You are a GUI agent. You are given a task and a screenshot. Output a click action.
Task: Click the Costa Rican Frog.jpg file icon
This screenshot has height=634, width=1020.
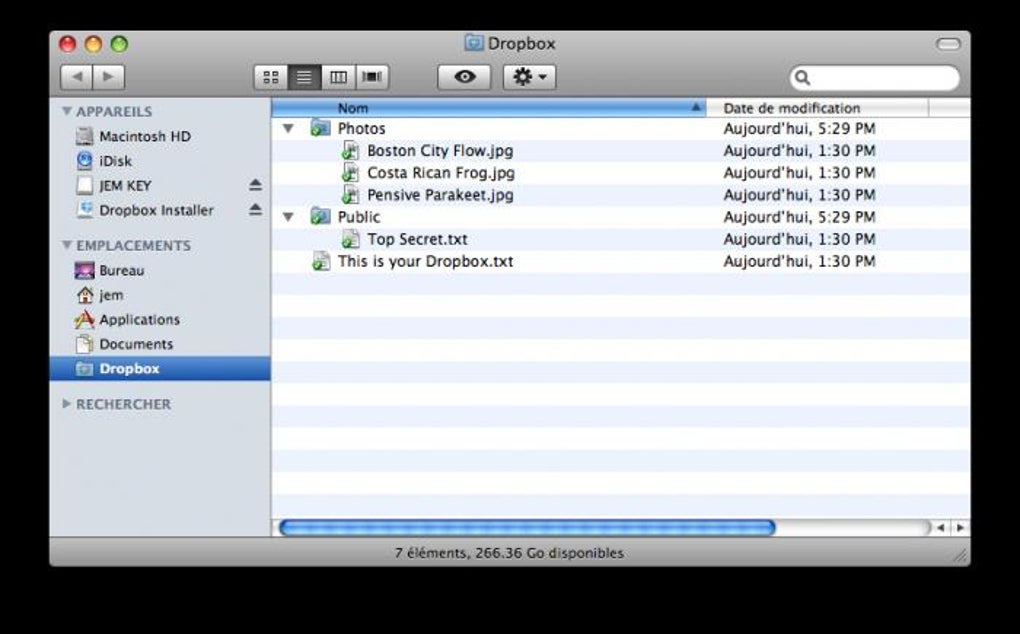(x=350, y=173)
